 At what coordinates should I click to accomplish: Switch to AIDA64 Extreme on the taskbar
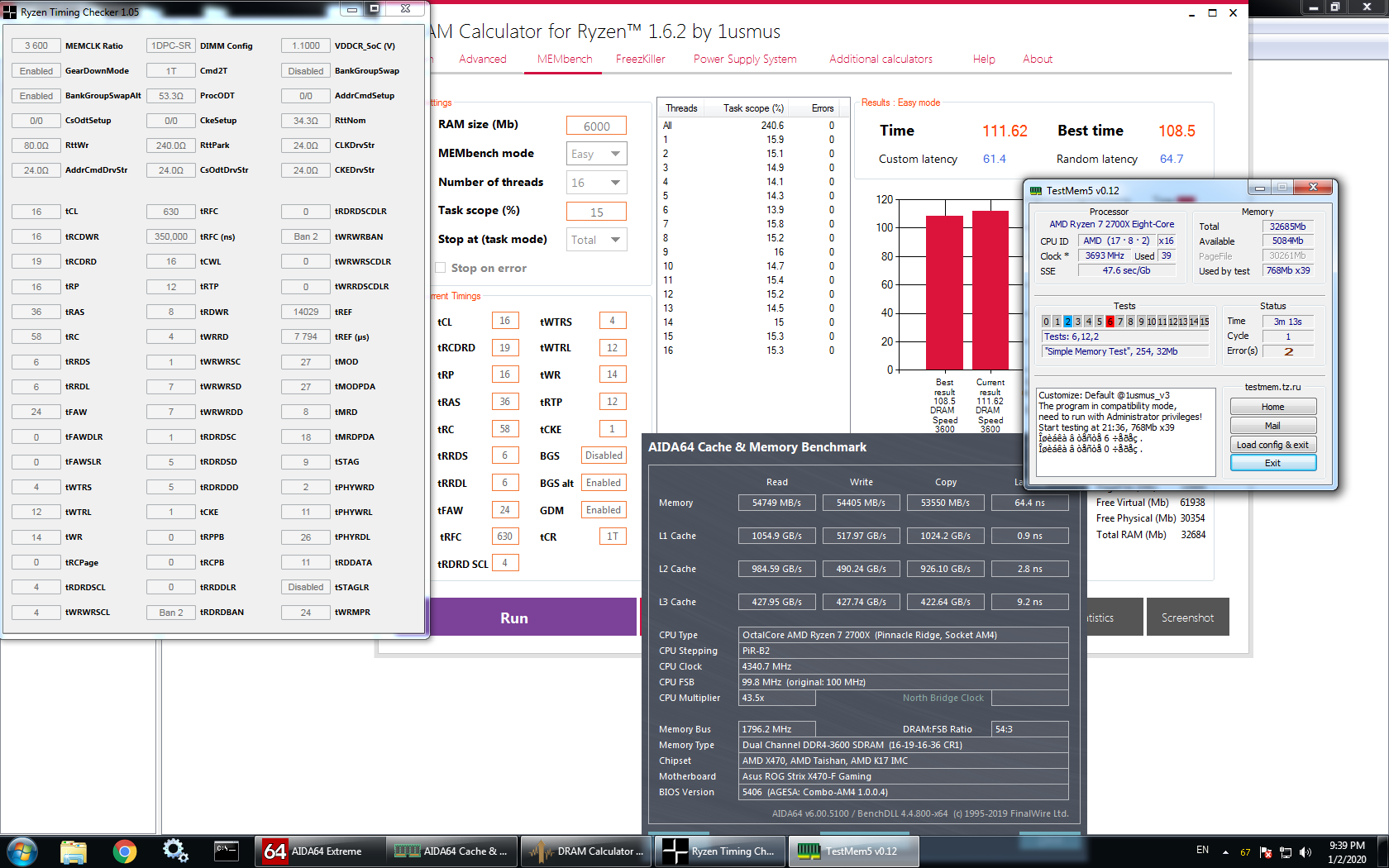(x=320, y=851)
